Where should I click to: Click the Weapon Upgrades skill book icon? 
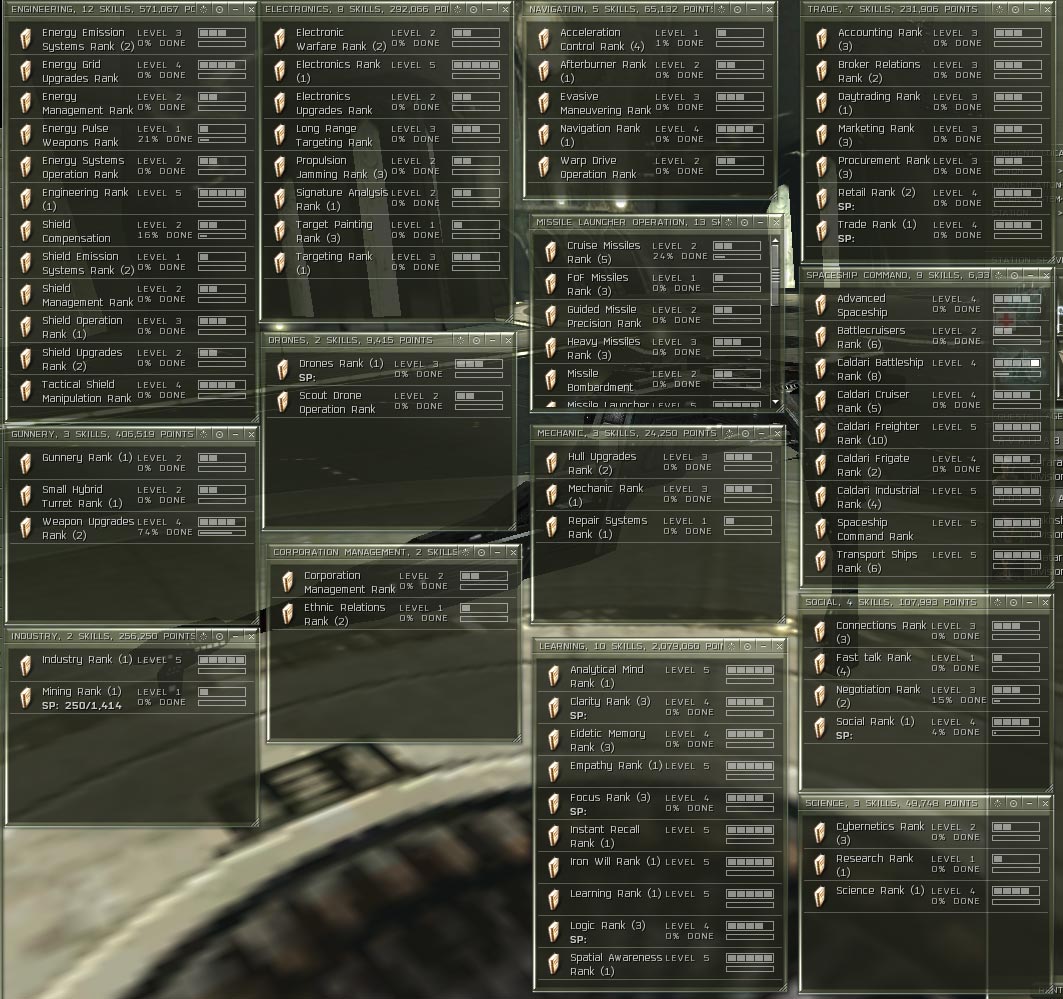click(x=26, y=528)
